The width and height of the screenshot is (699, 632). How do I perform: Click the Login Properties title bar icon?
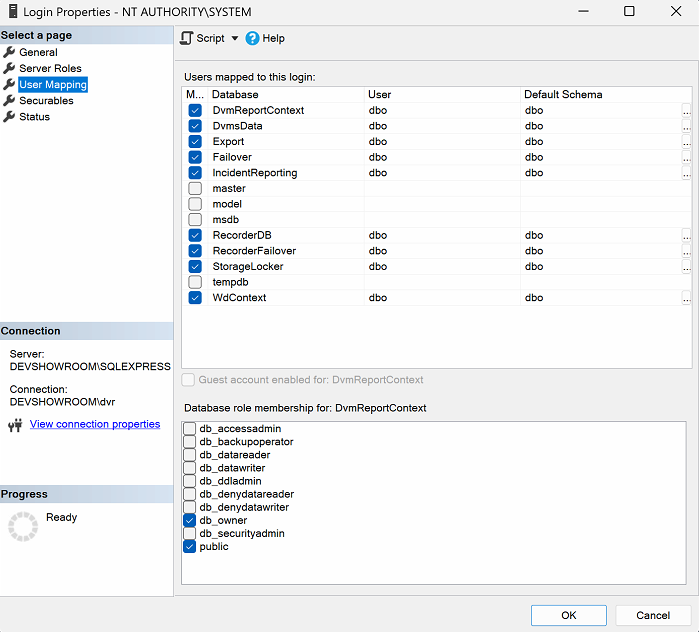coord(12,12)
